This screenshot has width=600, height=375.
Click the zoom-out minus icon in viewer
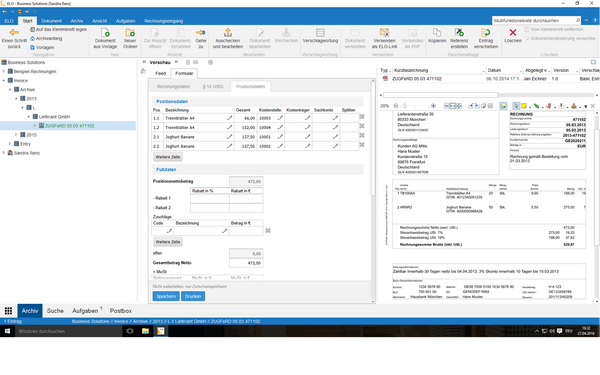click(x=396, y=106)
